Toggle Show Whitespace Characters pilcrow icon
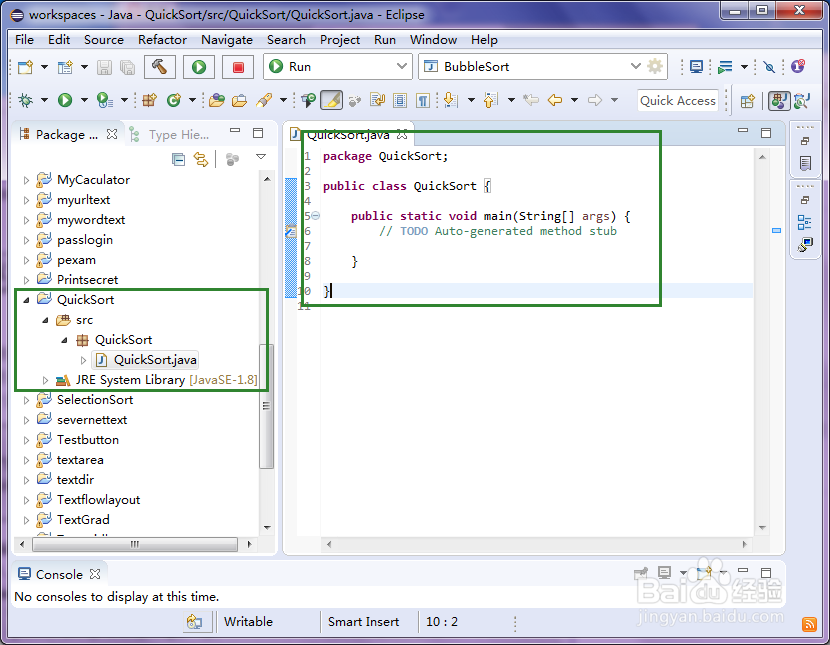Viewport: 830px width, 645px height. (x=422, y=100)
